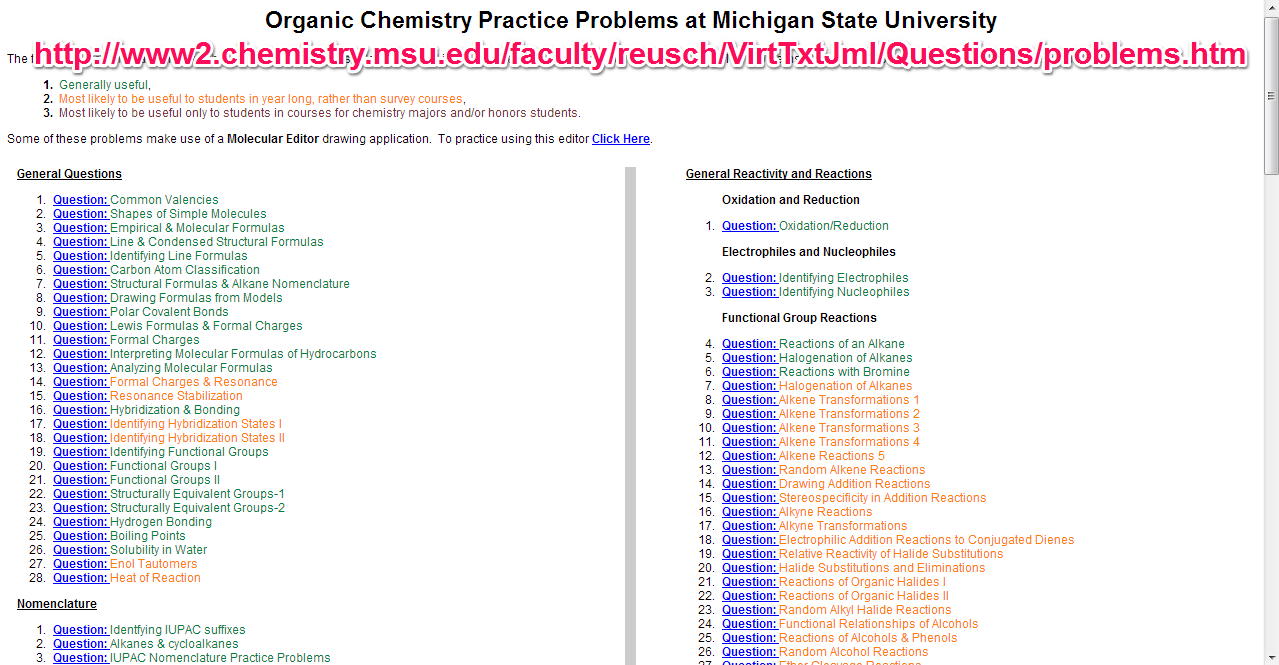Select Question link for Identifying Electrophiles
Screen dimensions: 1279x665
click(x=749, y=278)
